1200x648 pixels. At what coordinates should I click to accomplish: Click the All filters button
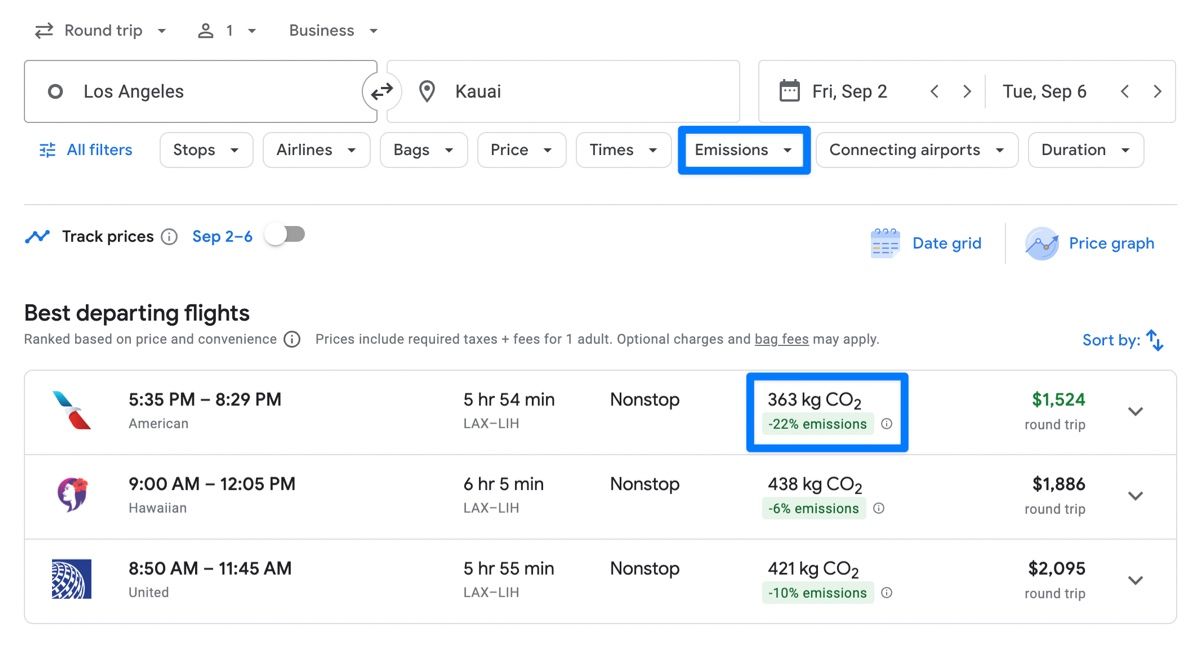(x=85, y=150)
